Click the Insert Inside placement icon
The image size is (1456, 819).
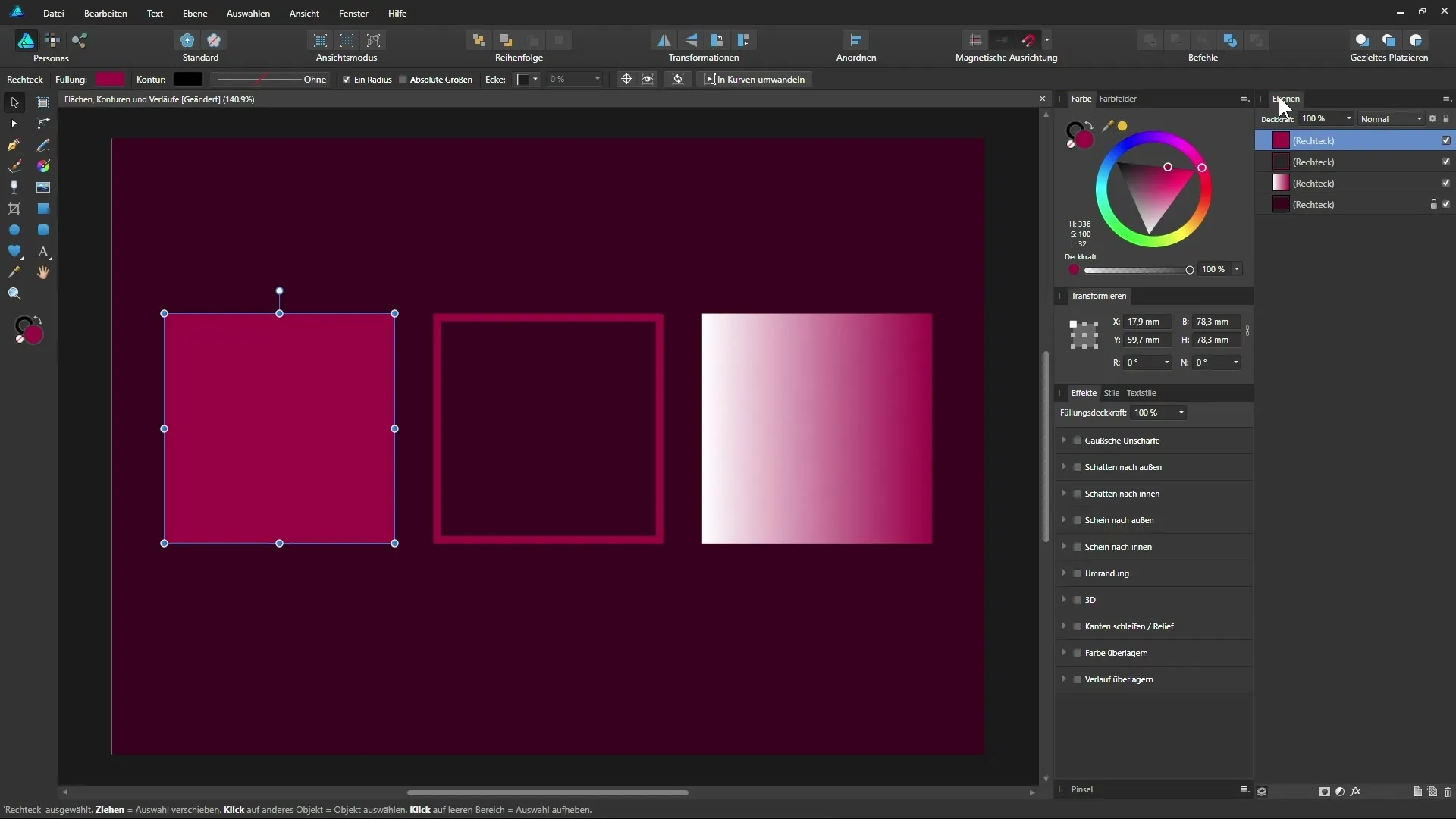tap(1416, 40)
